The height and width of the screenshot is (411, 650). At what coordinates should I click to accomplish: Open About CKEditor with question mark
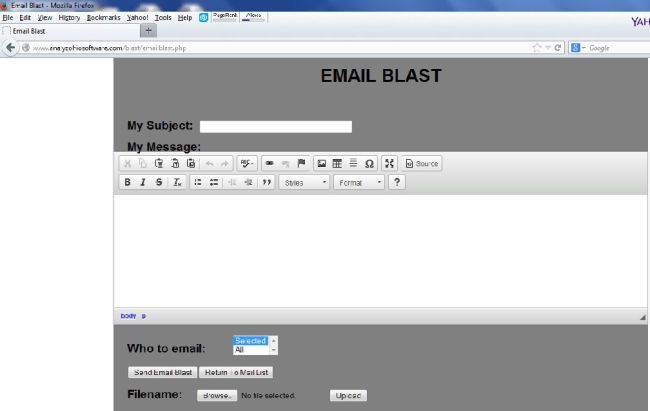(x=397, y=182)
